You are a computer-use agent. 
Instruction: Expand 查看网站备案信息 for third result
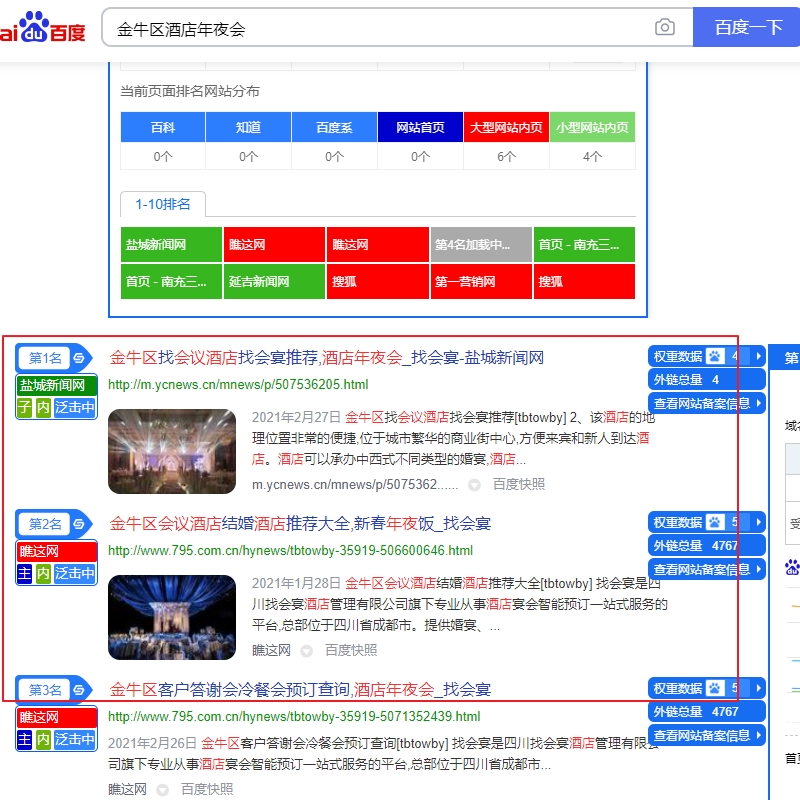click(x=707, y=735)
